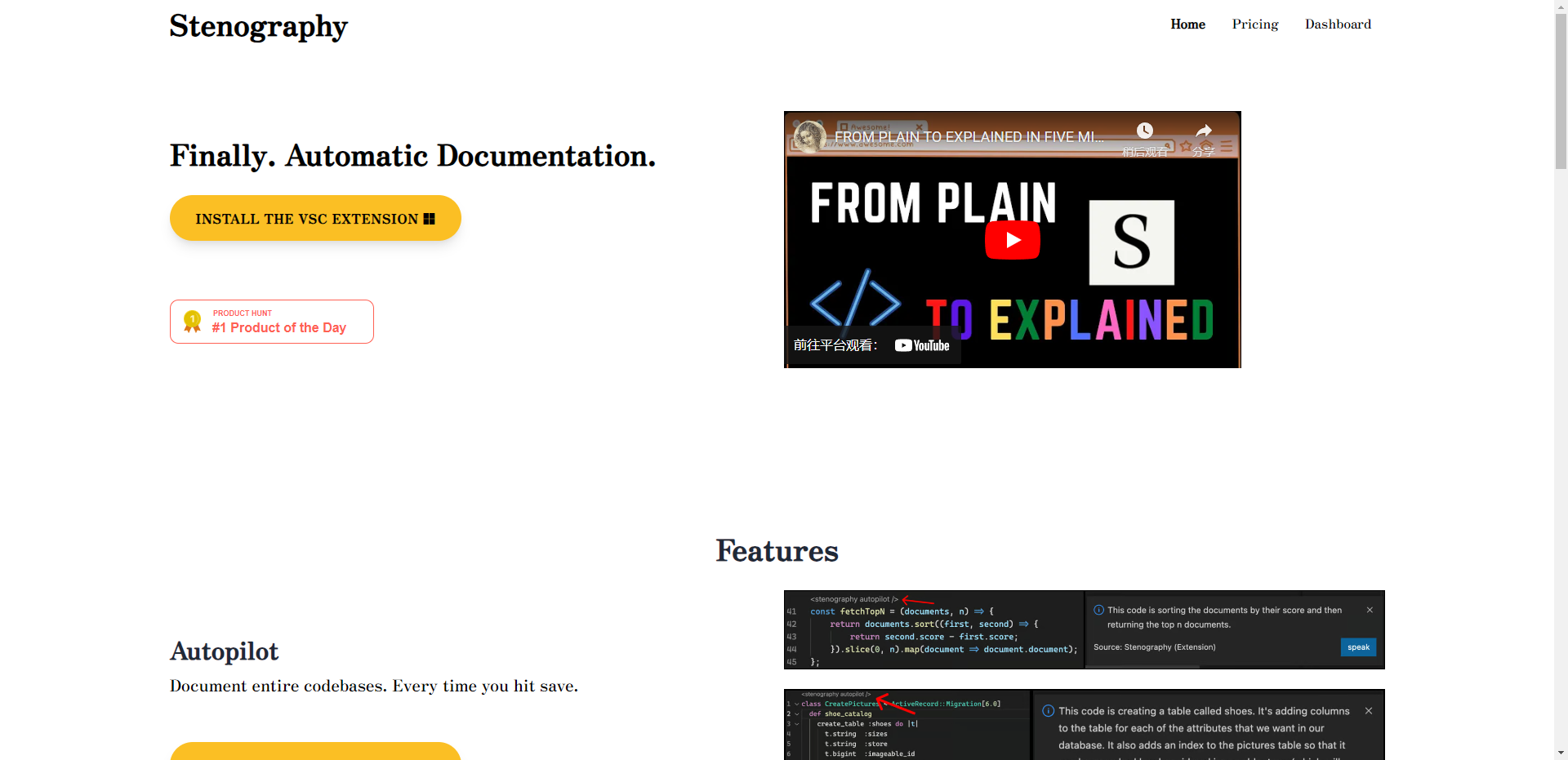Click 'Finally. Automatic Documentation.' headline
Viewport: 1568px width, 760px height.
(x=412, y=155)
